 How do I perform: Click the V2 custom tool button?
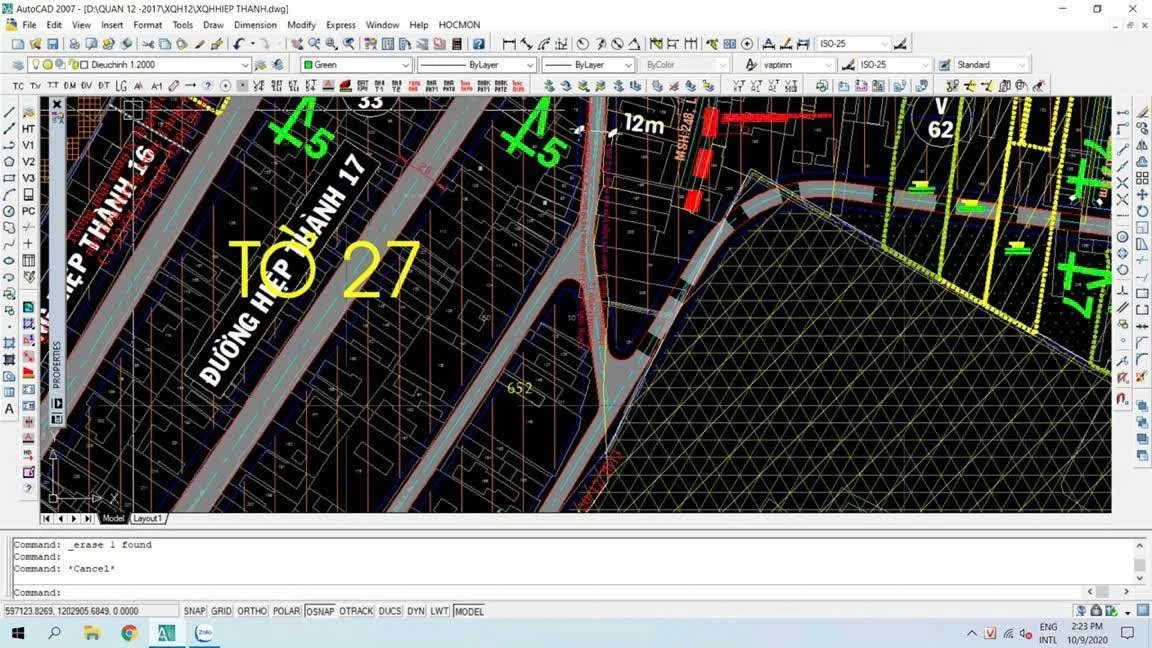[x=28, y=161]
